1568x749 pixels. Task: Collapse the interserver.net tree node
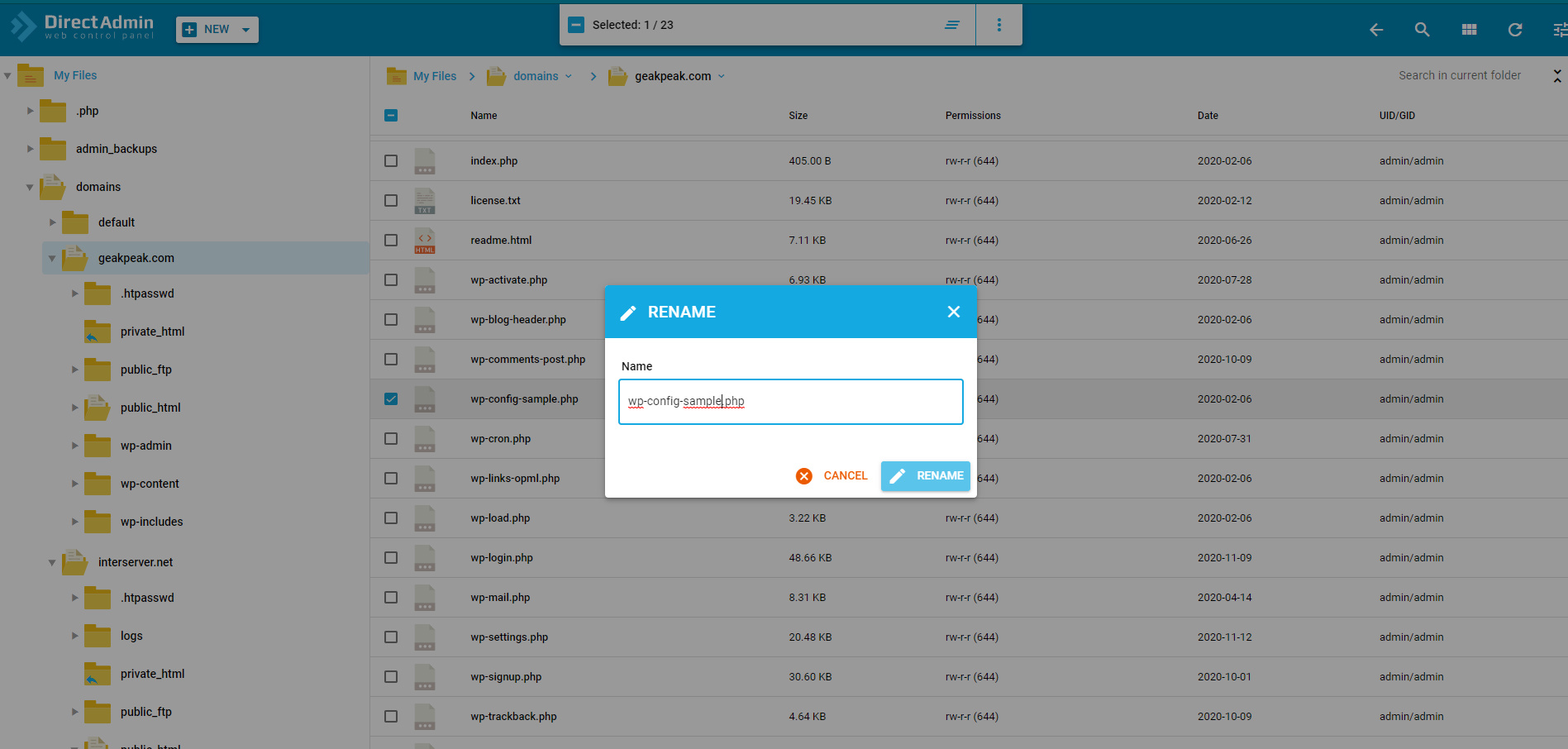pos(52,562)
